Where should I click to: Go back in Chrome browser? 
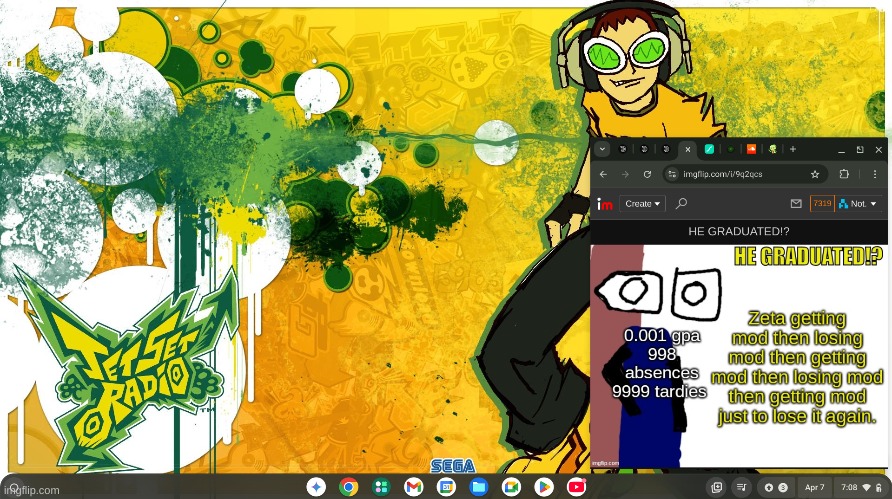point(604,174)
